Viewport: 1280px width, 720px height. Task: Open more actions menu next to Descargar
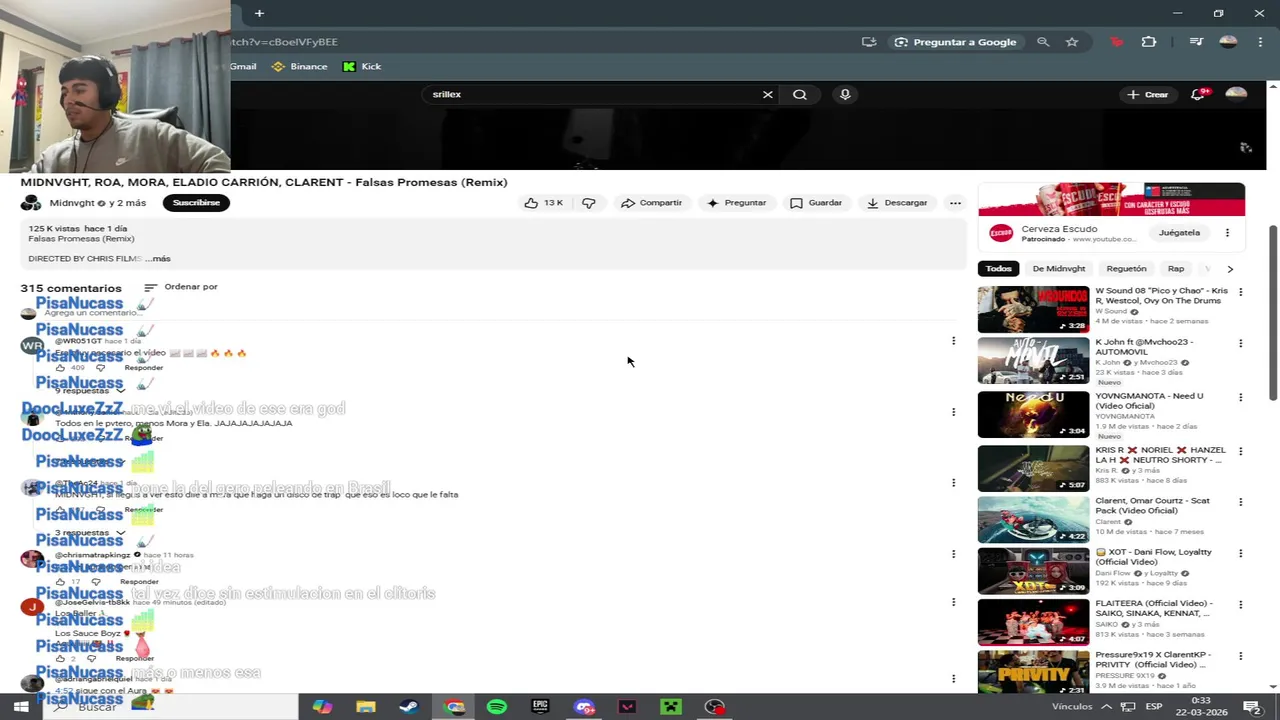pyautogui.click(x=955, y=203)
